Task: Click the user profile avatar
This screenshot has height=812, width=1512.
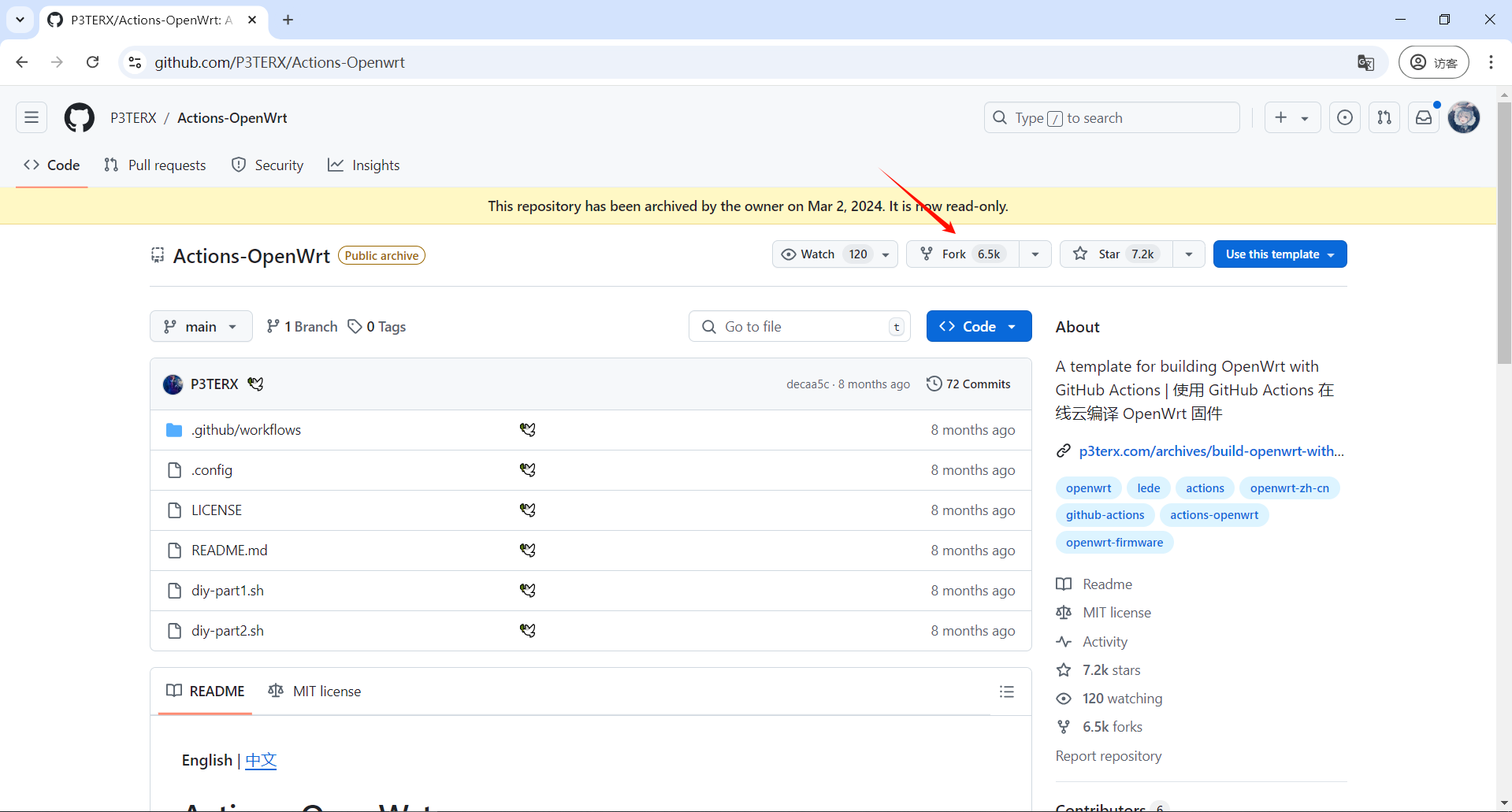Action: tap(1463, 118)
